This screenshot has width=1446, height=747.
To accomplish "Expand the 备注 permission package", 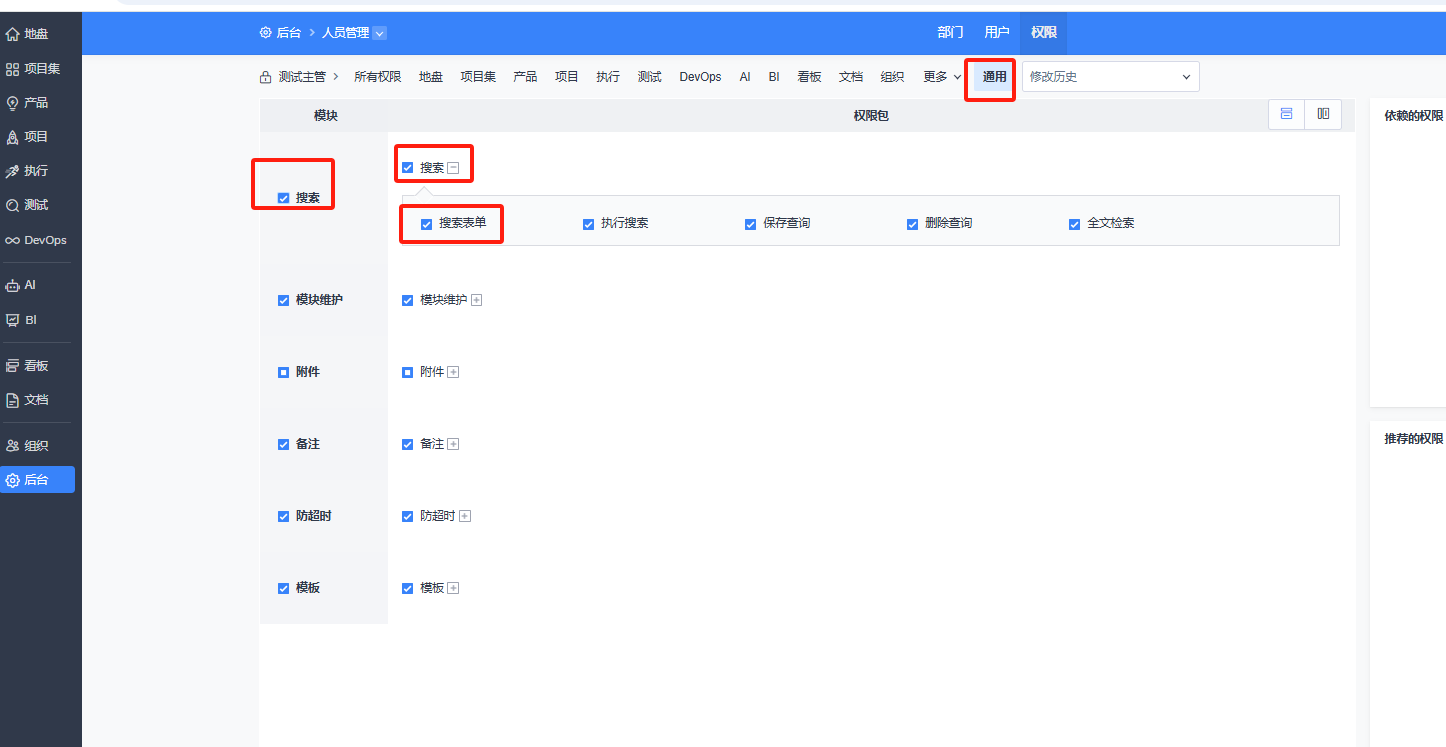I will pos(453,444).
